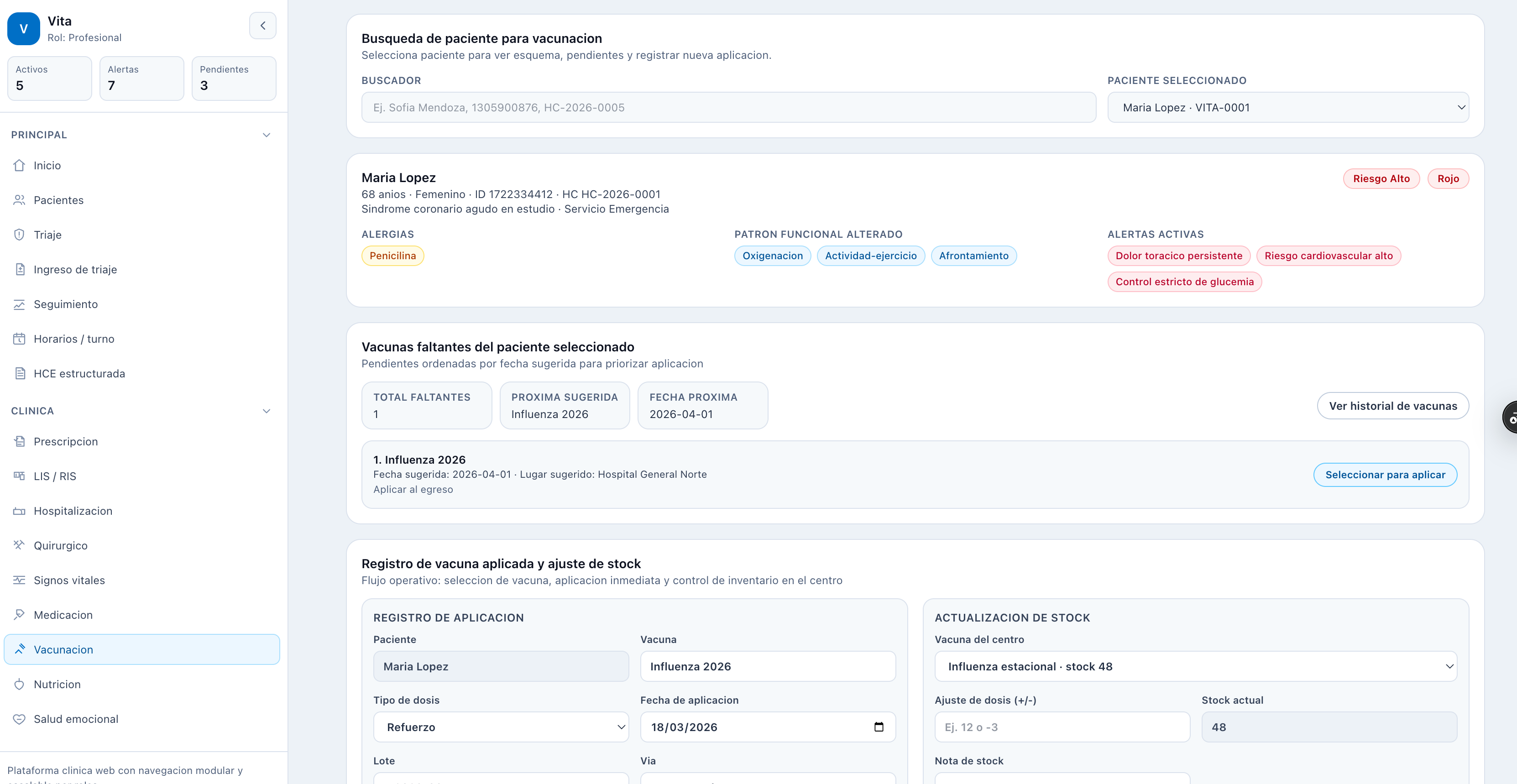This screenshot has height=784, width=1517.
Task: Click the Ingreso de triaje document icon
Action: pyautogui.click(x=20, y=270)
